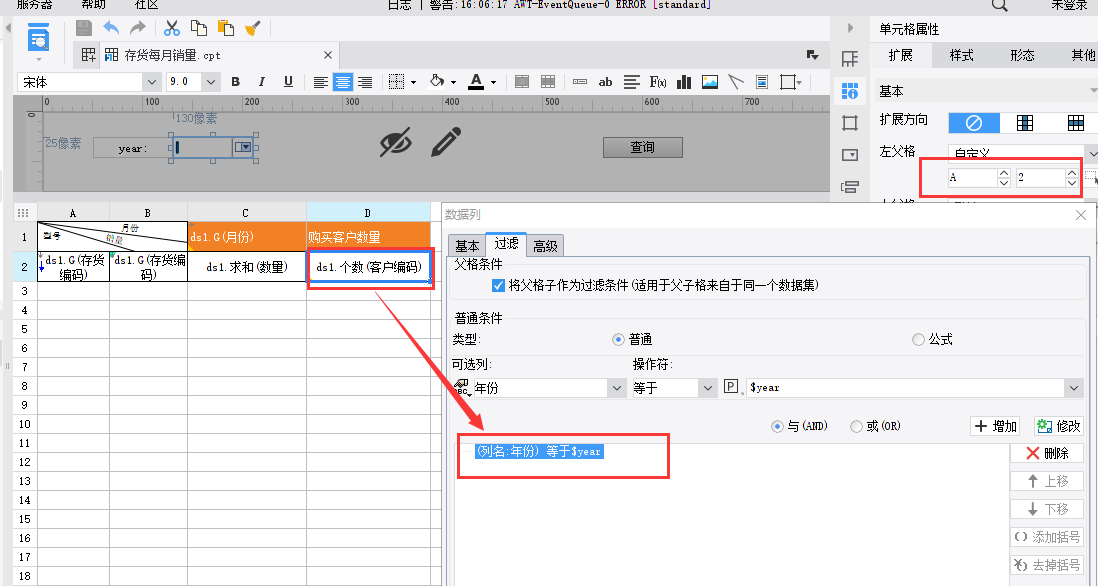
Task: Toggle underline formatting
Action: [288, 82]
